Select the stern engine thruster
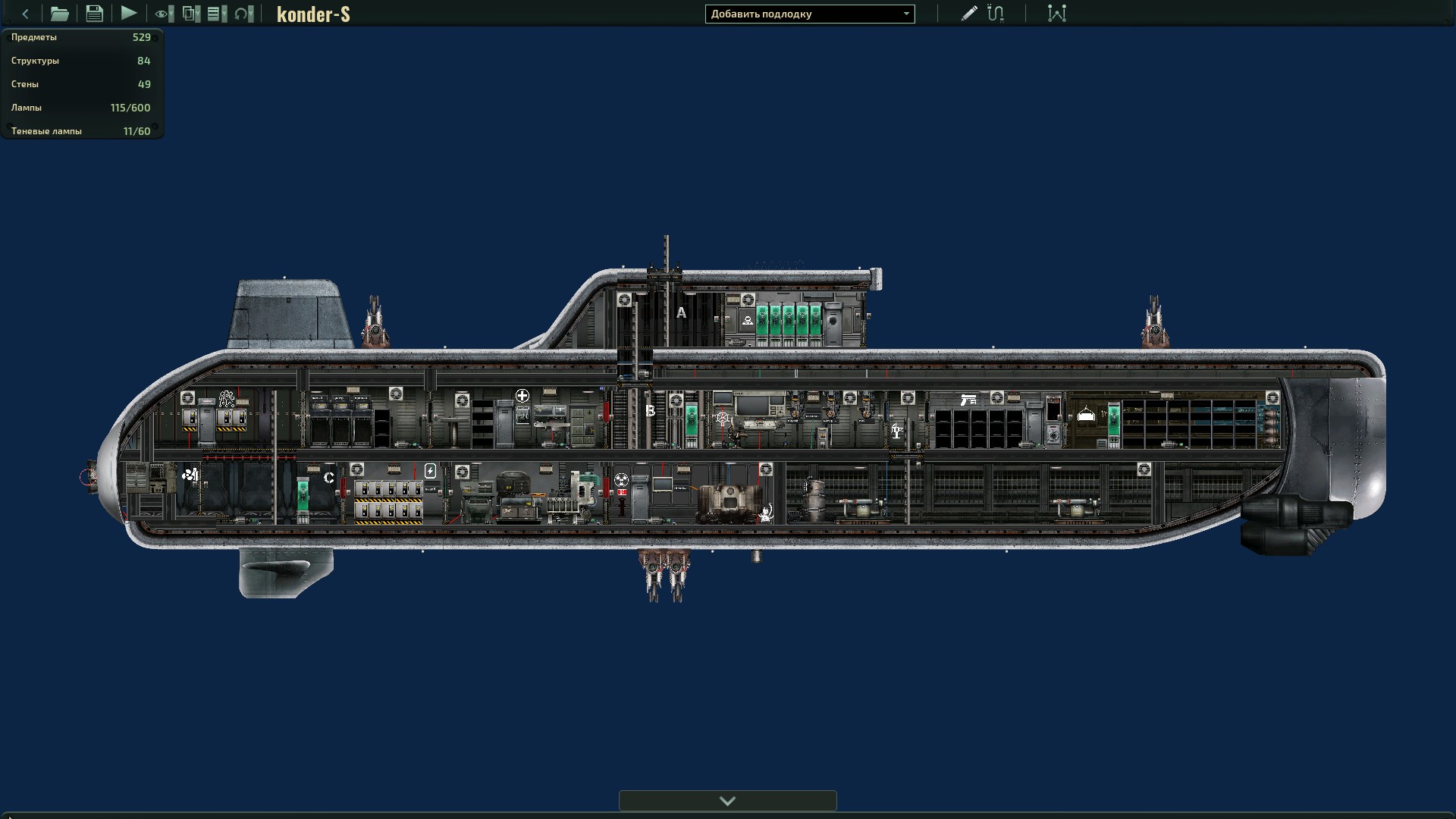This screenshot has height=819, width=1456. coord(1295,525)
